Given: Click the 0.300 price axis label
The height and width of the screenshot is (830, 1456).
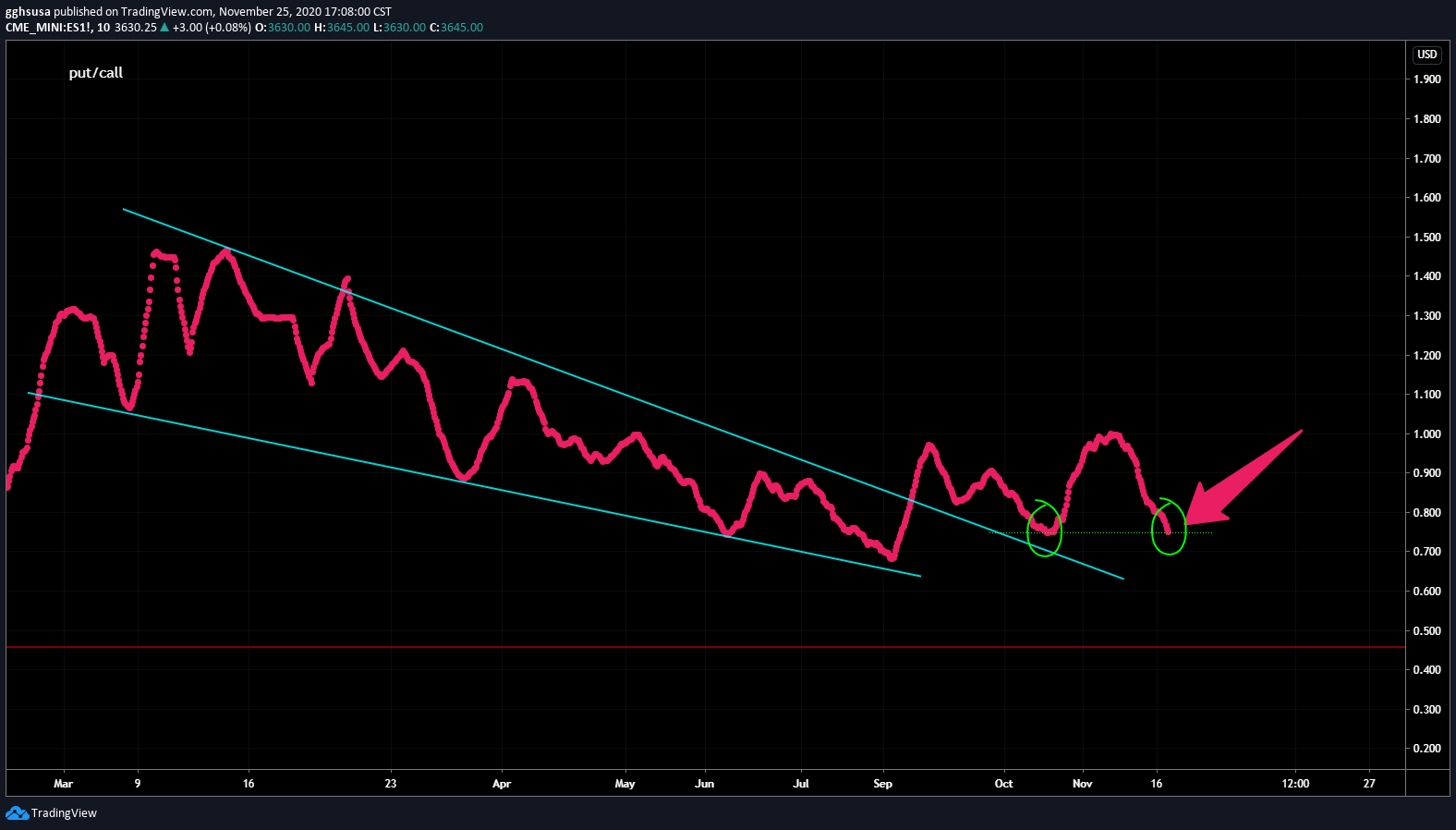Looking at the screenshot, I should click(1427, 710).
